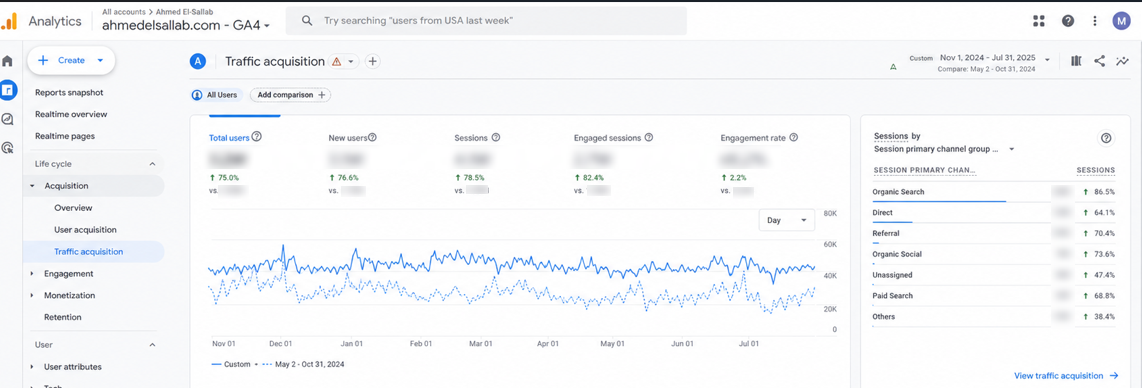Click the A segment badge by title
The width and height of the screenshot is (1142, 388).
pyautogui.click(x=197, y=62)
